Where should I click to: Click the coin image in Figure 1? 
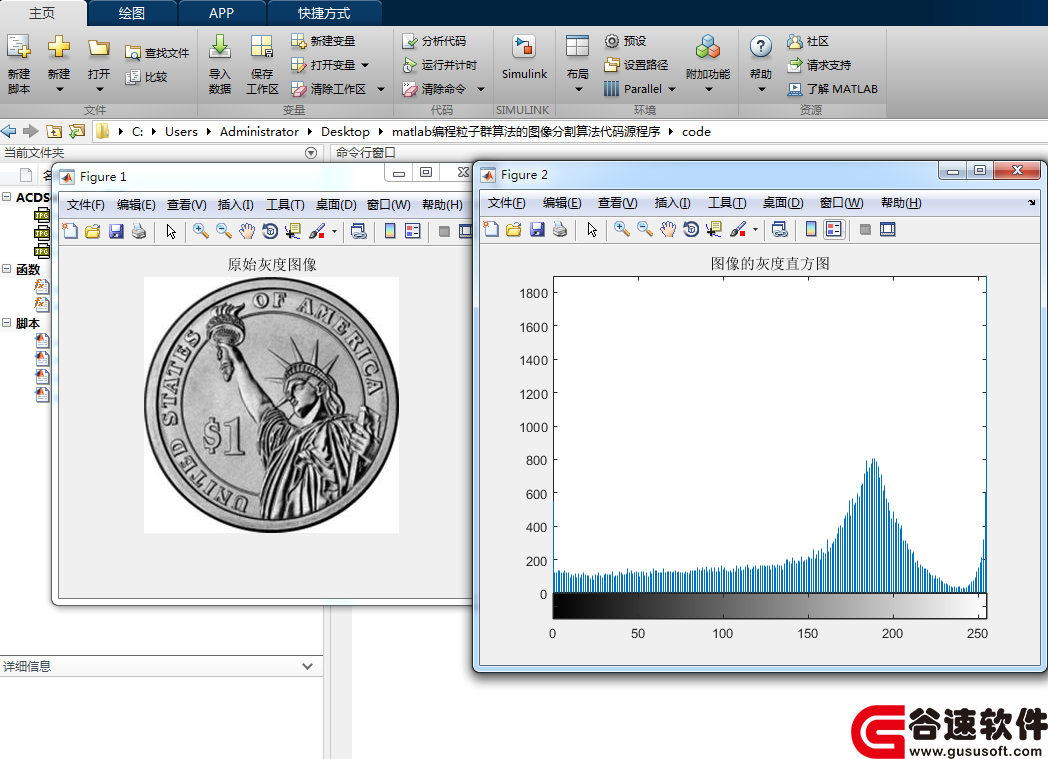(x=271, y=405)
